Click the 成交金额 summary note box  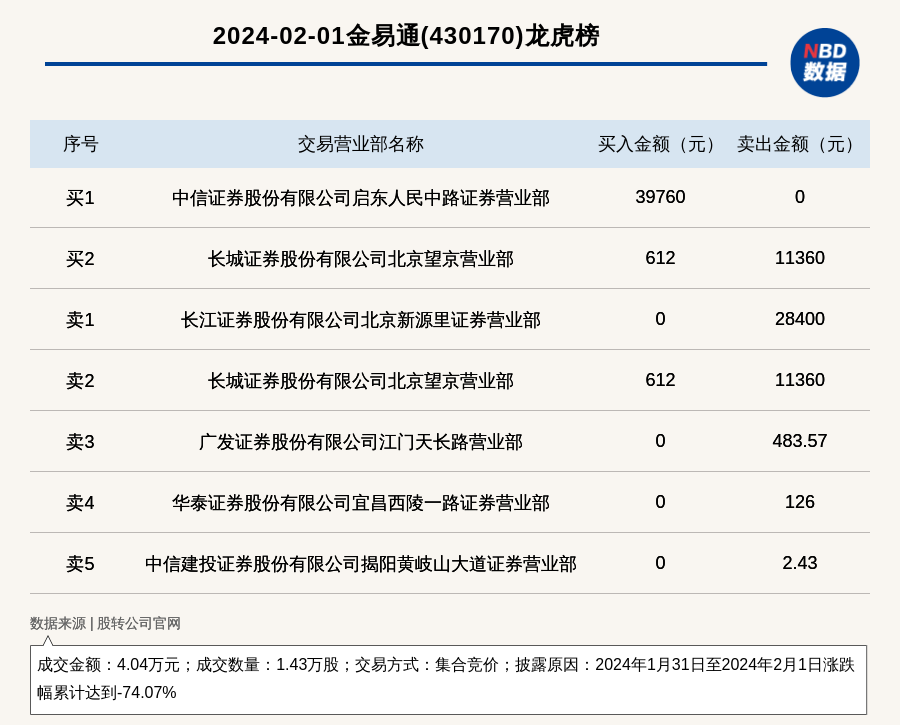[x=448, y=680]
